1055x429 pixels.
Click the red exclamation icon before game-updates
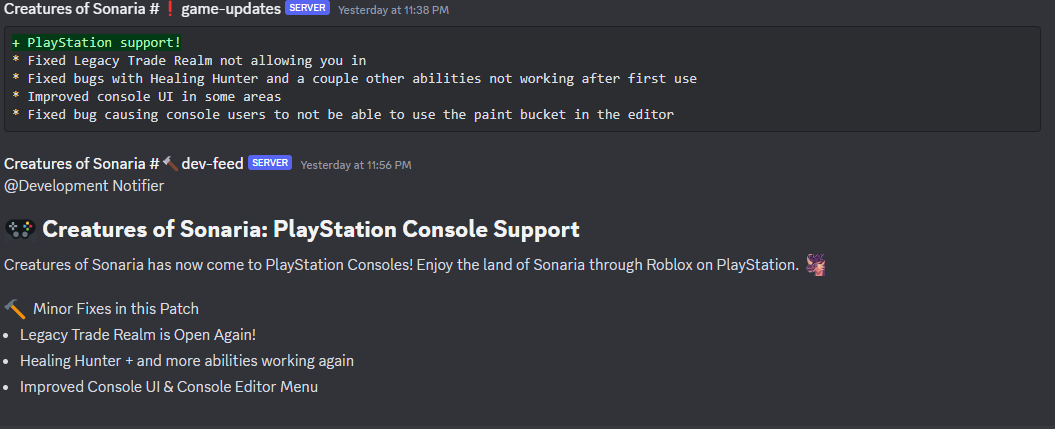[169, 8]
